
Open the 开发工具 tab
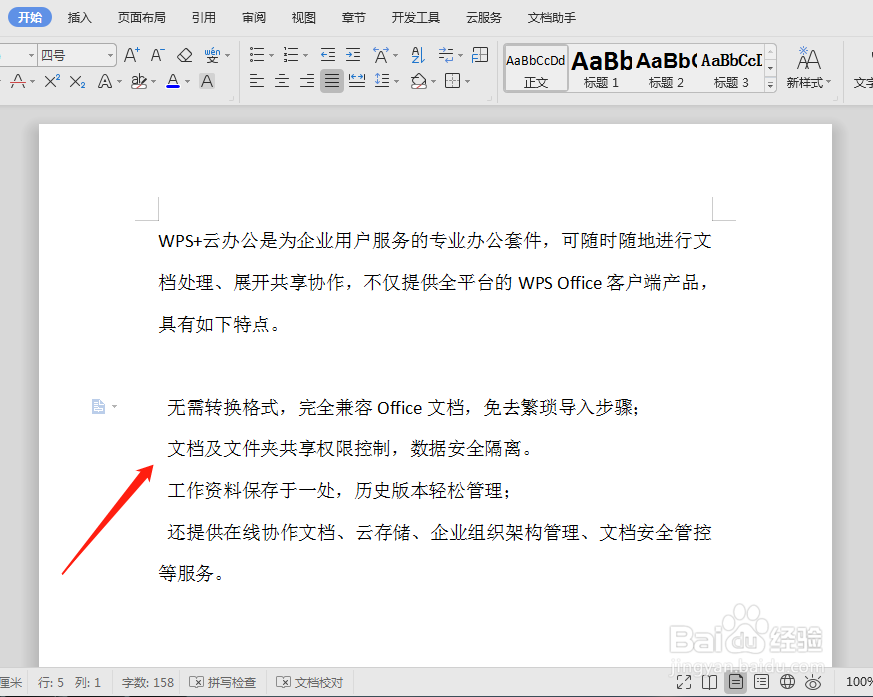tap(416, 18)
